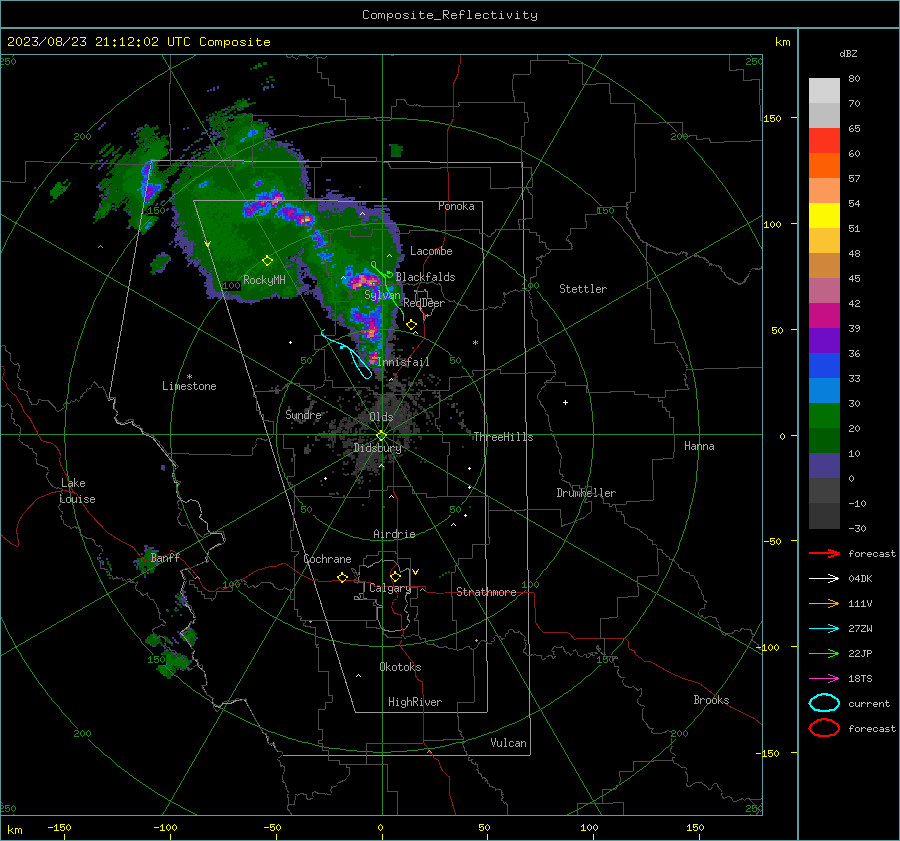Click yellow diamond marker near RedDeer
Screen dimensions: 900x841
click(x=411, y=325)
